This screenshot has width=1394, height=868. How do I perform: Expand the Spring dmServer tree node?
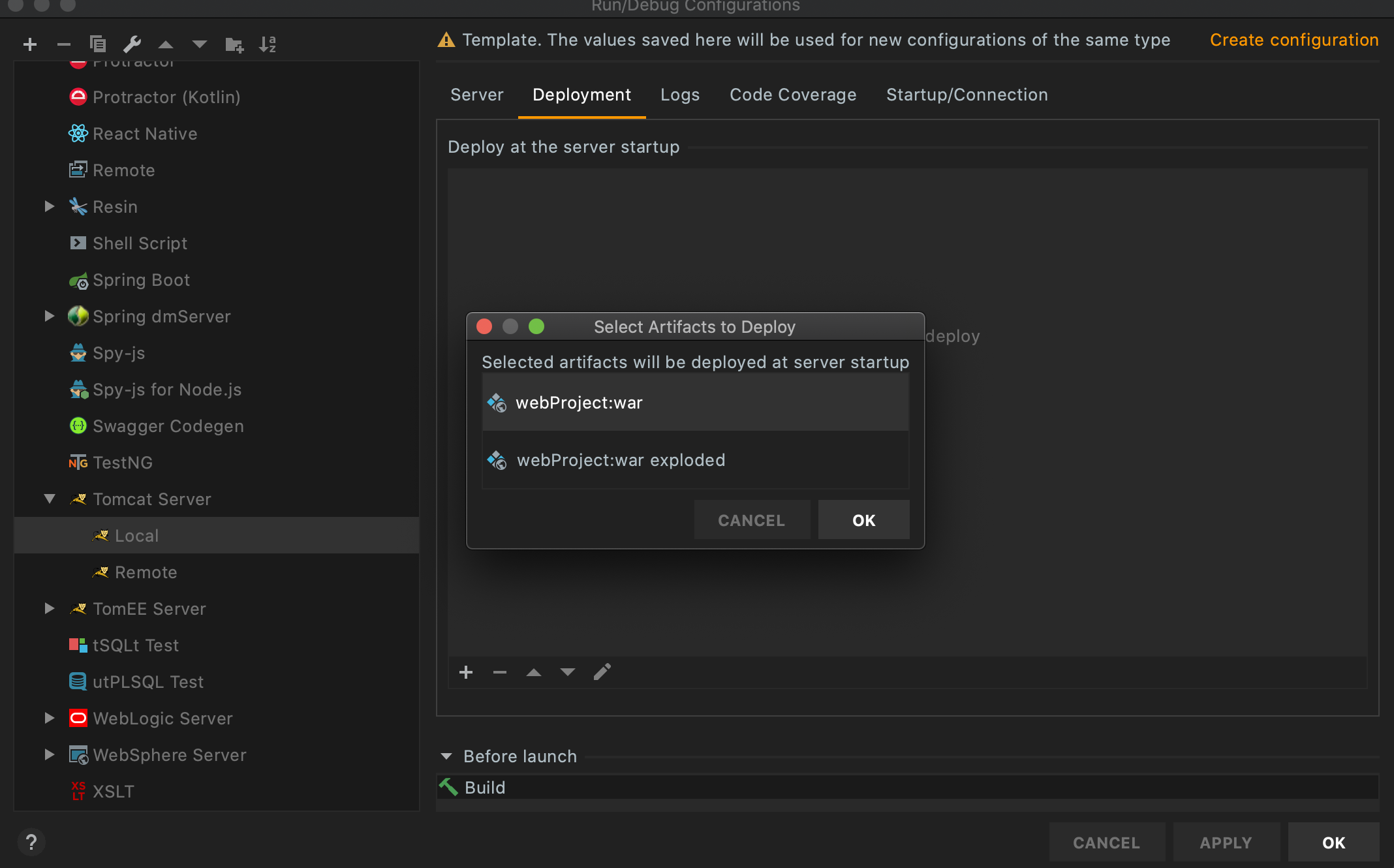pos(50,317)
